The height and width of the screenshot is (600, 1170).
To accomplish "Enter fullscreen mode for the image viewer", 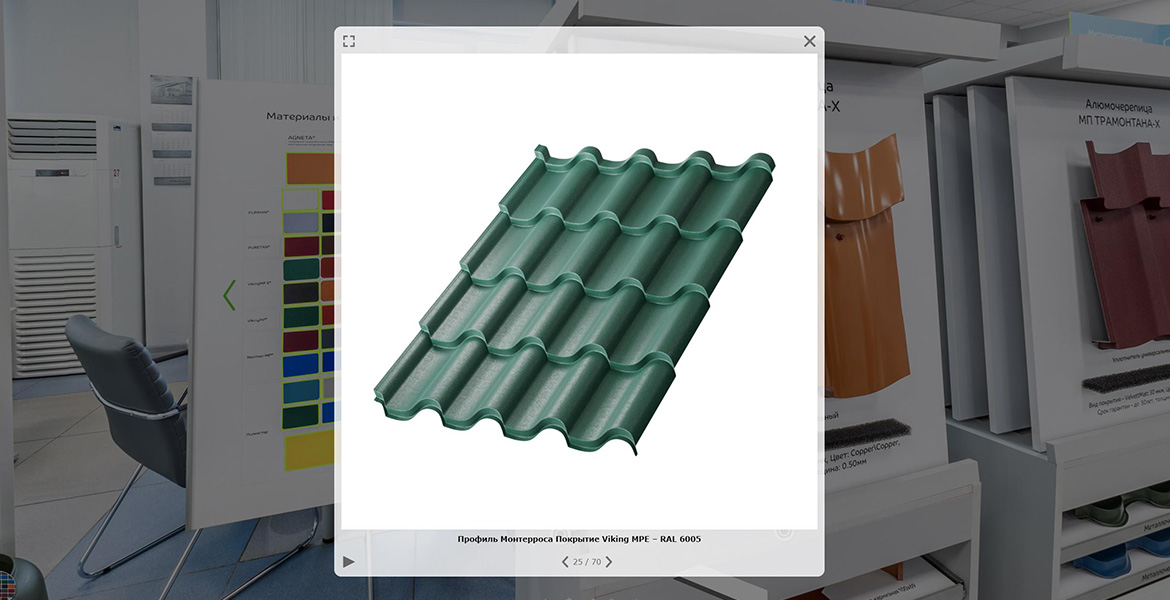I will pyautogui.click(x=348, y=41).
